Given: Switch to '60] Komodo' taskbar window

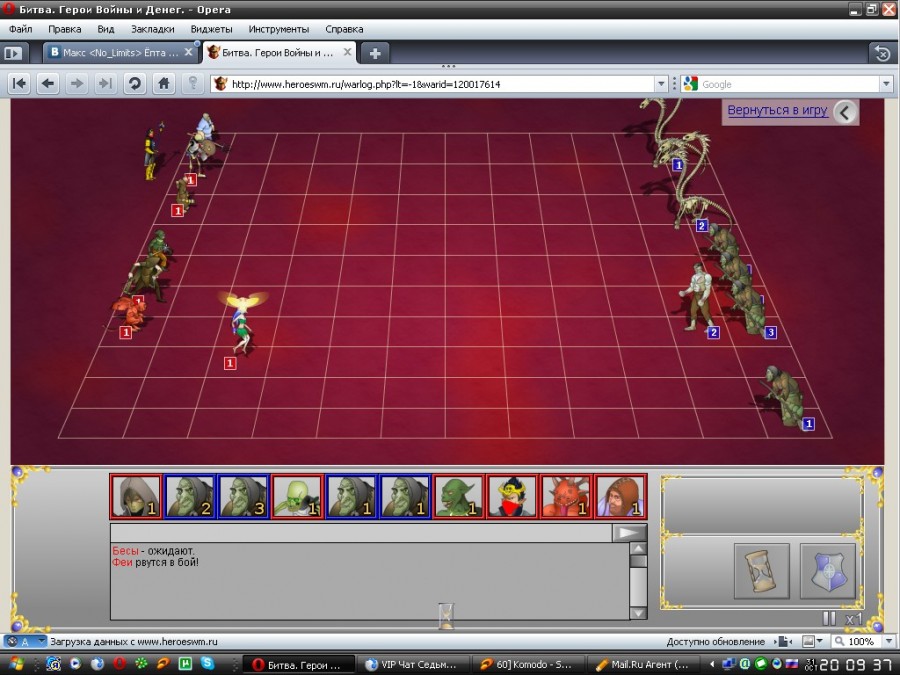Looking at the screenshot, I should tap(528, 665).
